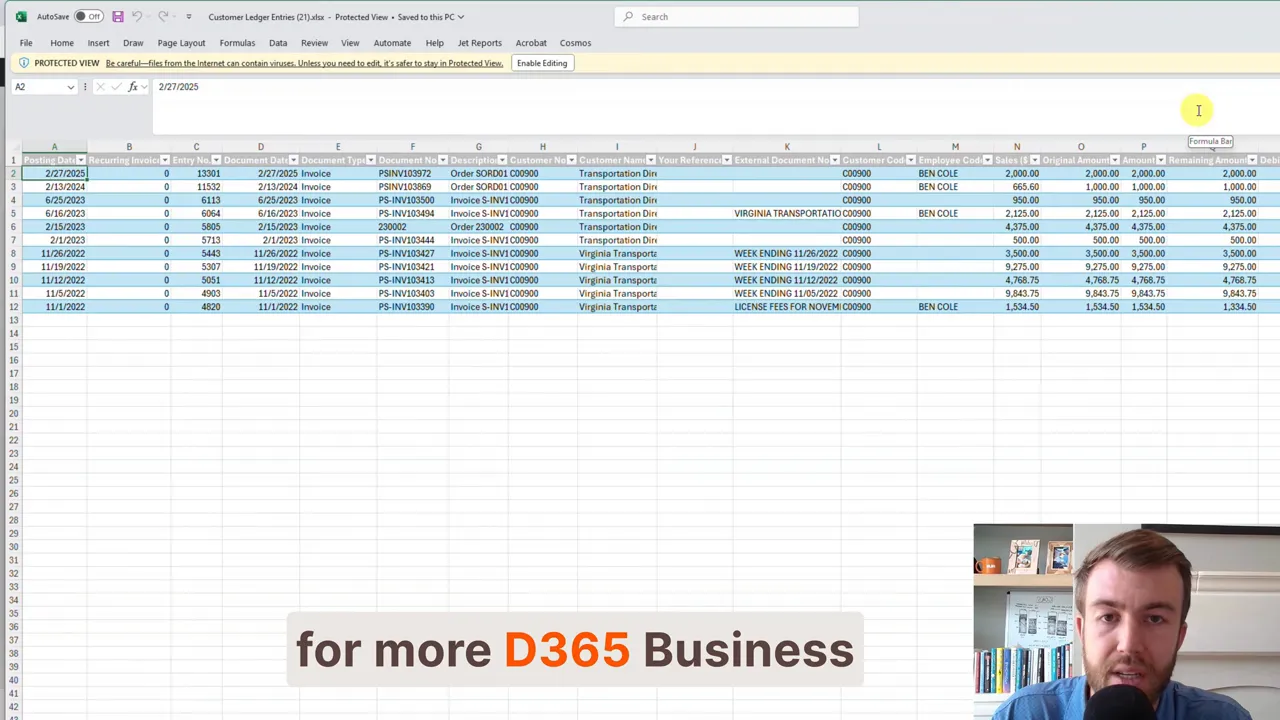
Task: Expand the Saved to this PC chevron
Action: [459, 17]
